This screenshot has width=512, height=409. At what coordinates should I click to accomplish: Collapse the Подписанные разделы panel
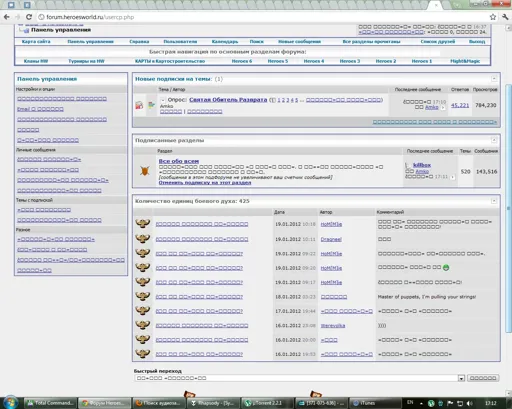point(494,140)
